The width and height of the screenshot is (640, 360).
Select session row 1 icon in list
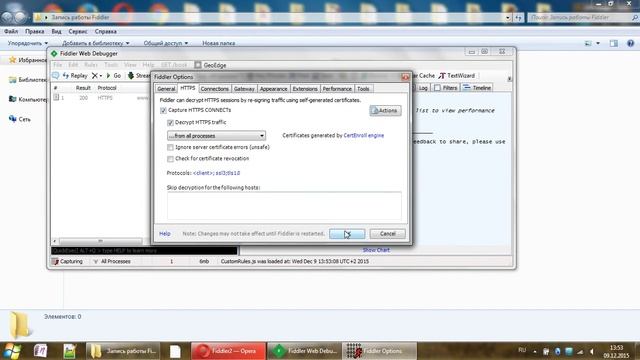pos(56,98)
